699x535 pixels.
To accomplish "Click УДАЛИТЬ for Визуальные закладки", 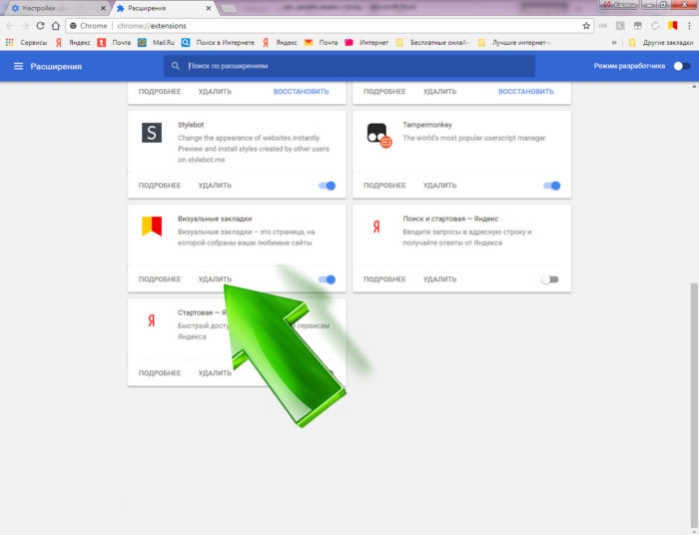I will pyautogui.click(x=215, y=279).
